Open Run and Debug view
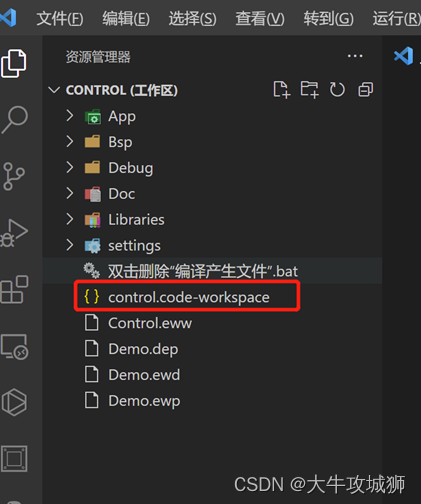Image resolution: width=421 pixels, height=504 pixels. pyautogui.click(x=13, y=233)
